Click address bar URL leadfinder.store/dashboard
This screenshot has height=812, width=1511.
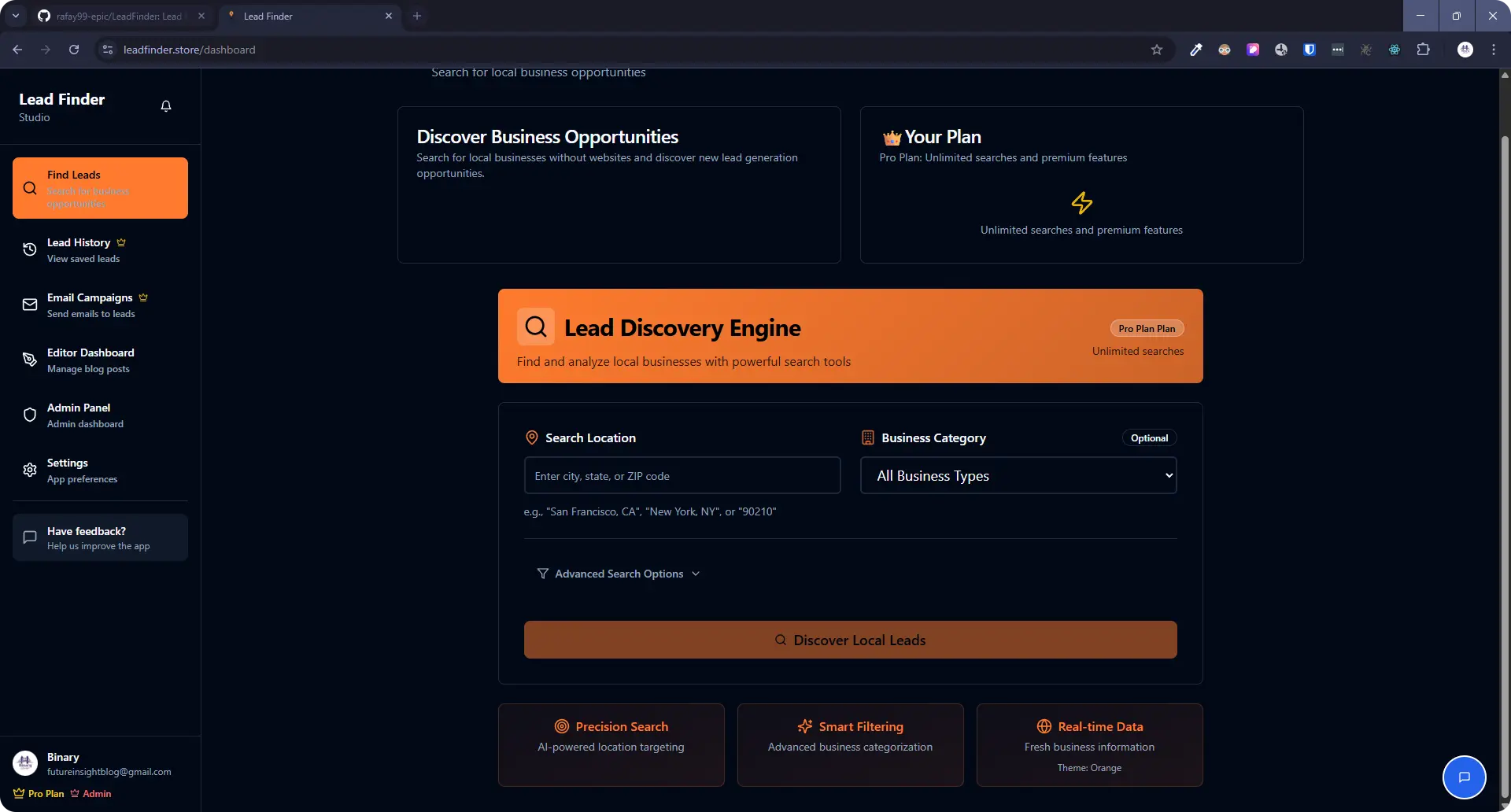pos(190,50)
